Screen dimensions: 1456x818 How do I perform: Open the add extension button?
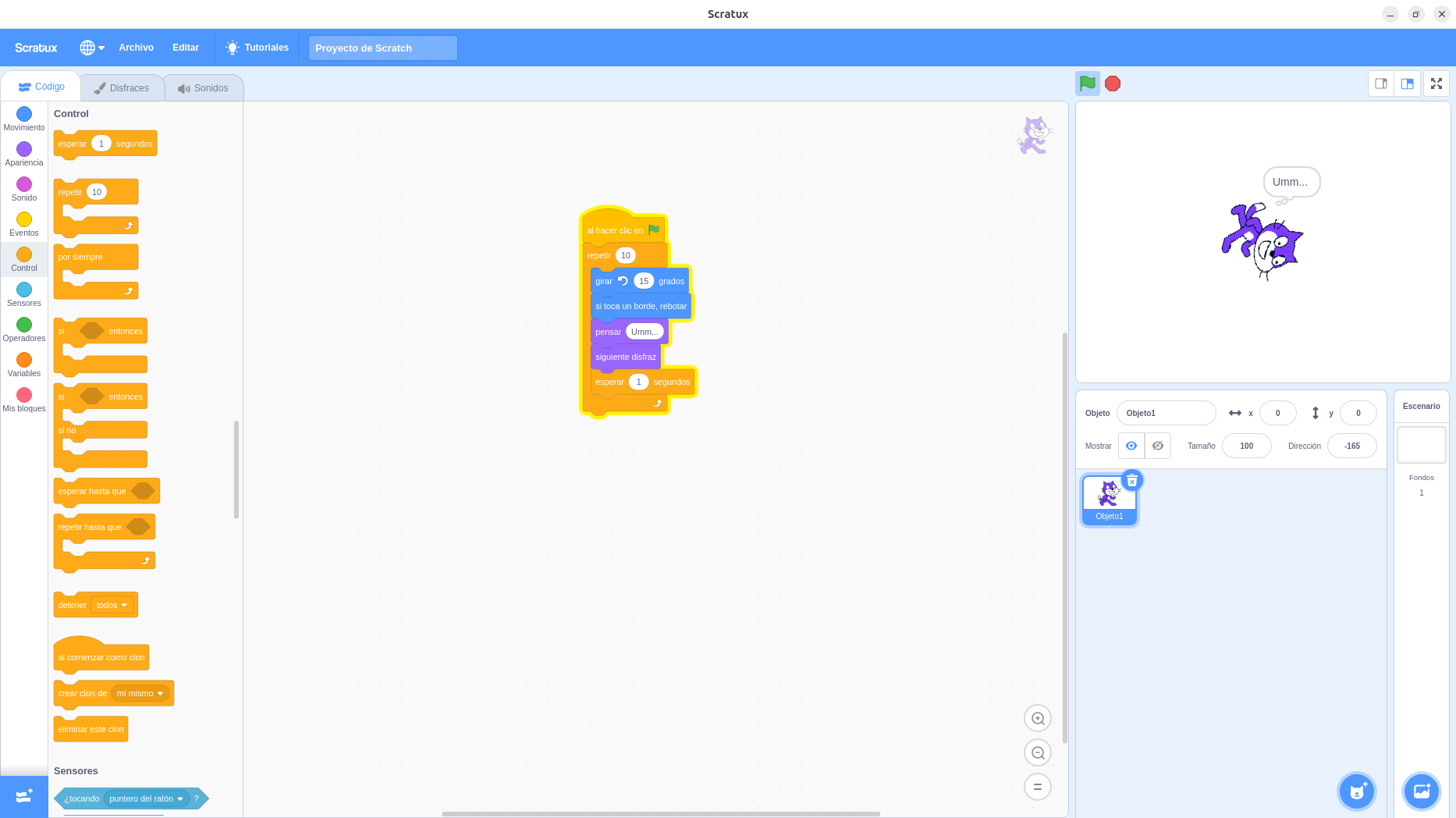tap(23, 796)
